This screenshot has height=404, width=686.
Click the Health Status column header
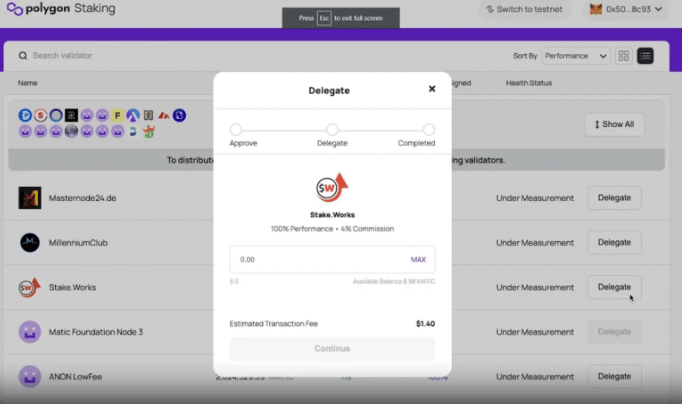(x=528, y=83)
